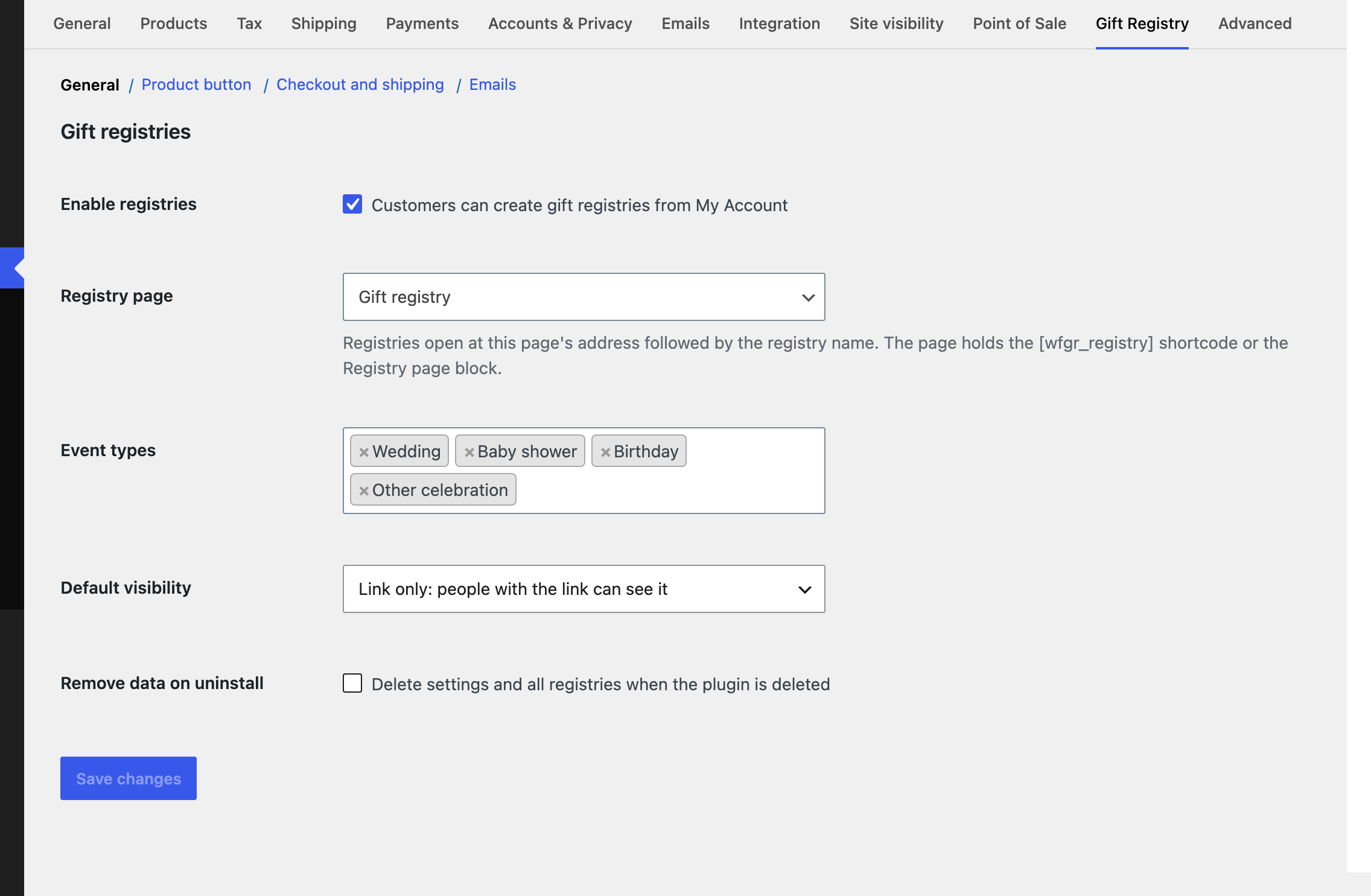Remove the Birthday event type tag

pos(606,452)
